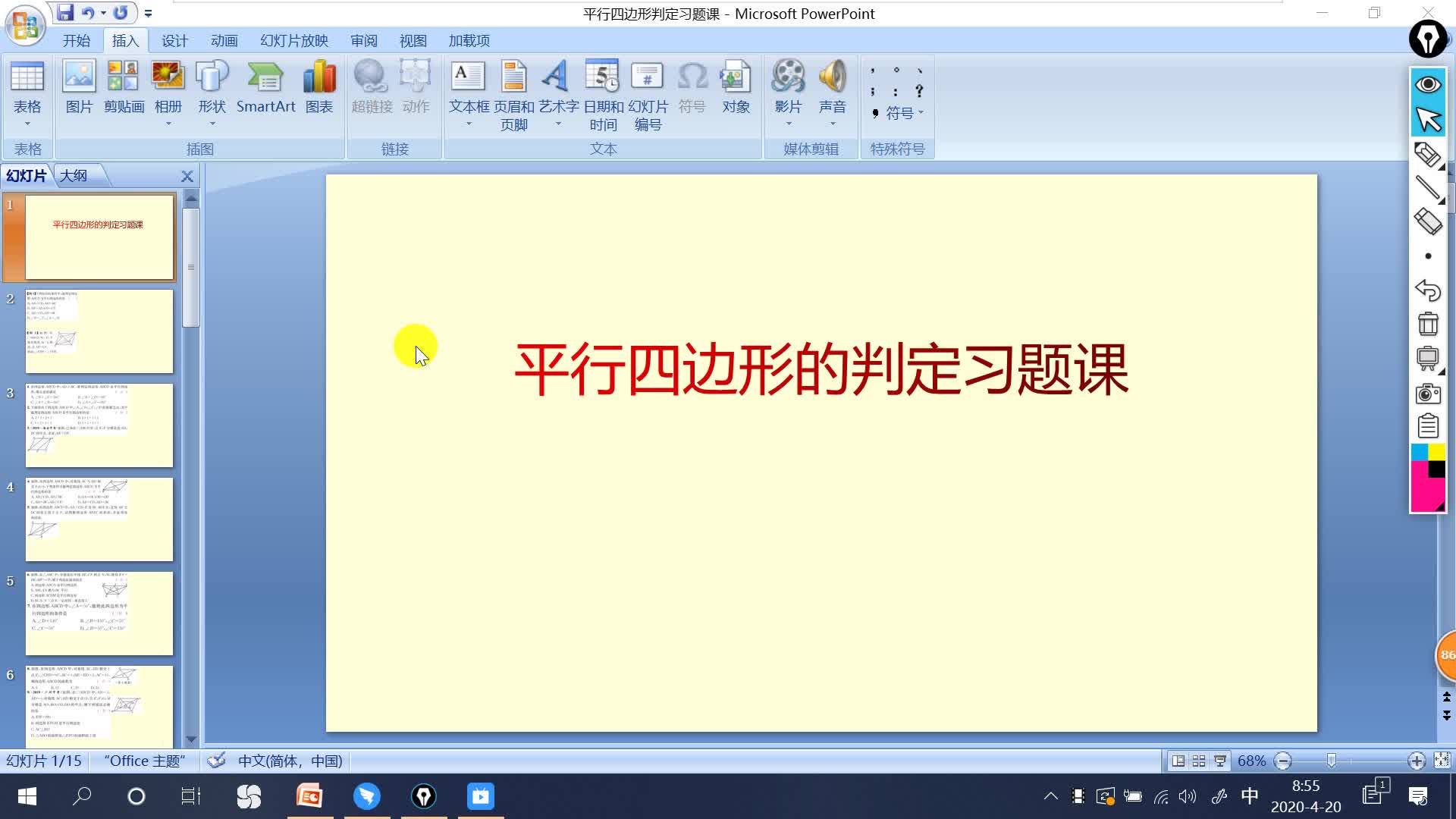Image resolution: width=1456 pixels, height=819 pixels.
Task: Open the whiteboard screen icon in annotation bar
Action: coord(1428,358)
